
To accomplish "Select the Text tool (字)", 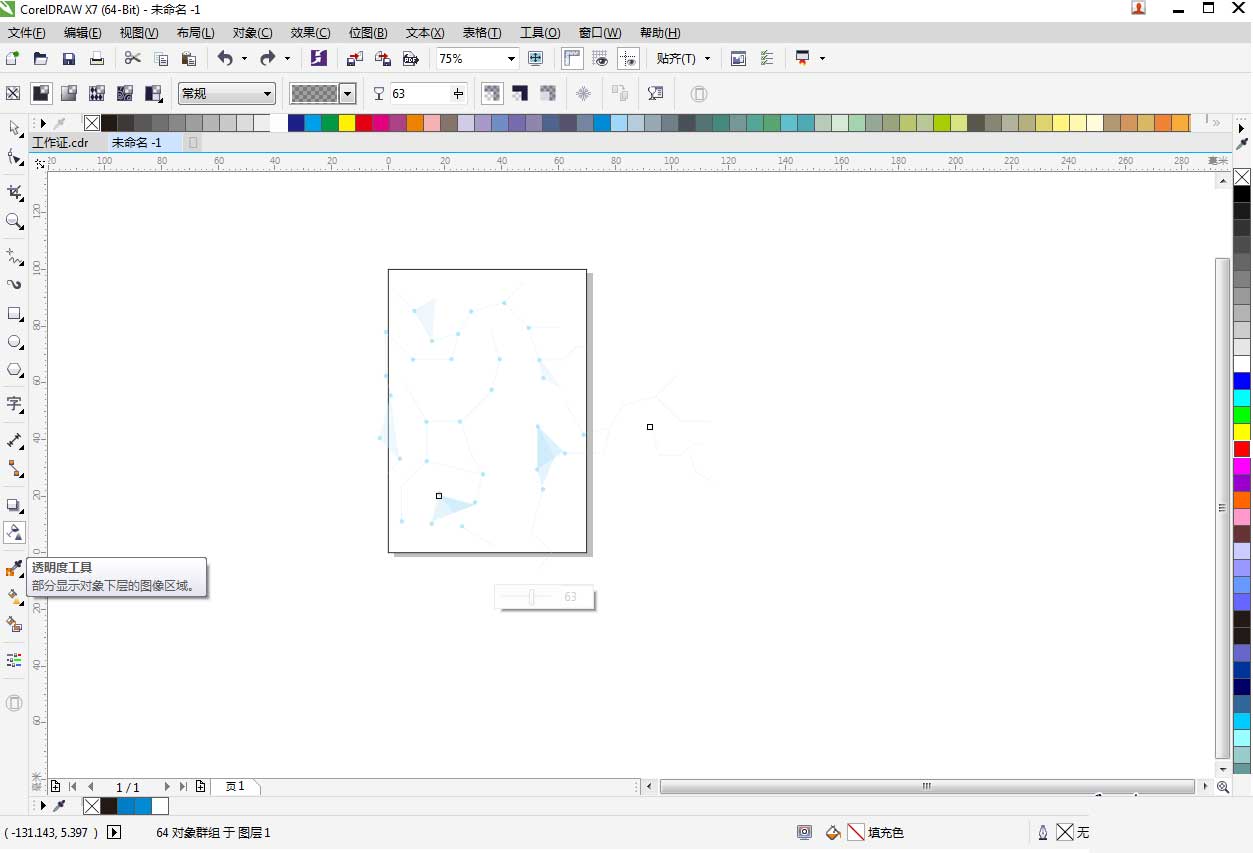I will pos(14,404).
